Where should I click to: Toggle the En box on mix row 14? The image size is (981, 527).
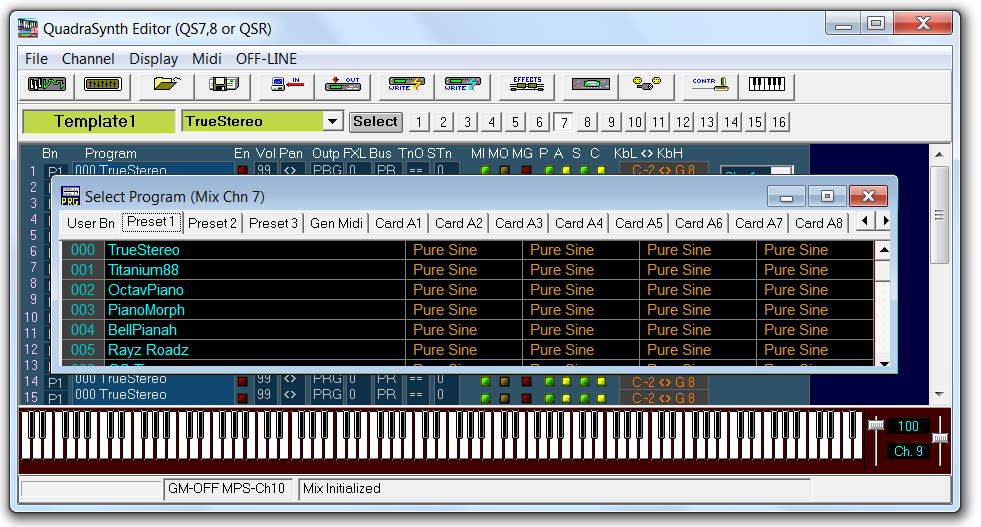[242, 381]
